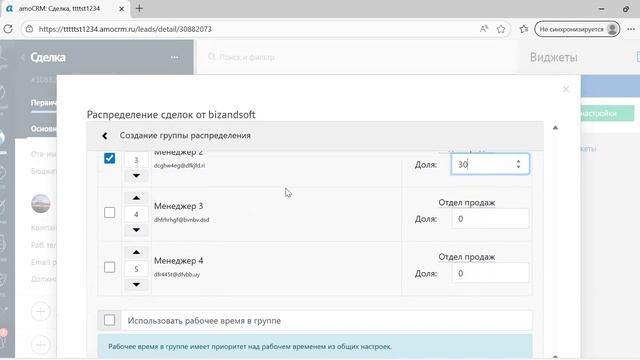Image resolution: width=640 pixels, height=360 pixels.
Task: Go back from Создание группы распределения
Action: [105, 136]
